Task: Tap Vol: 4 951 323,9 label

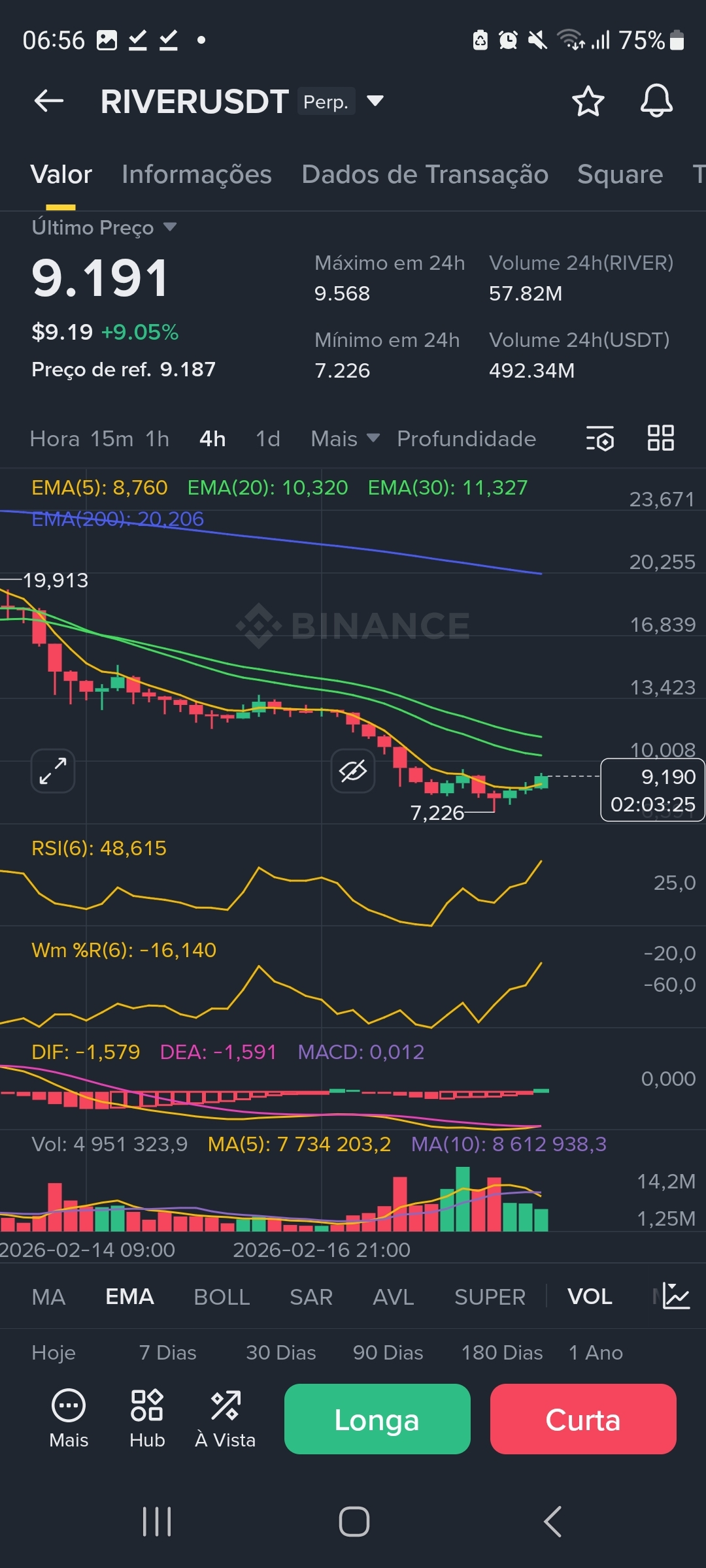Action: [x=110, y=1144]
